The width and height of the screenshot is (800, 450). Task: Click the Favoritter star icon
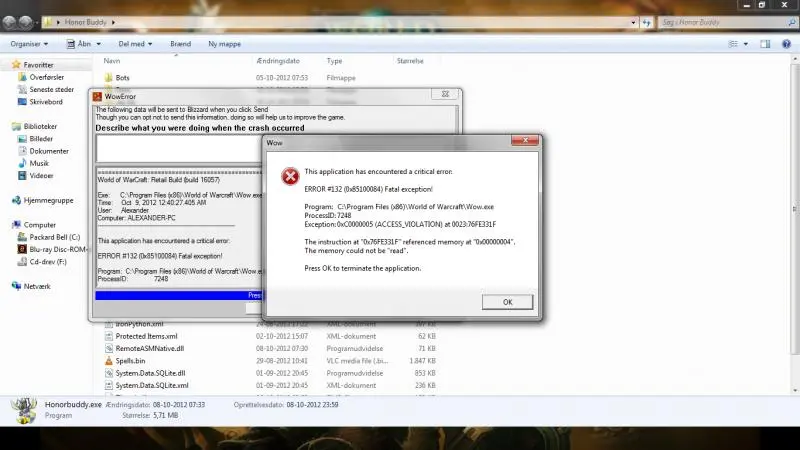click(16, 64)
